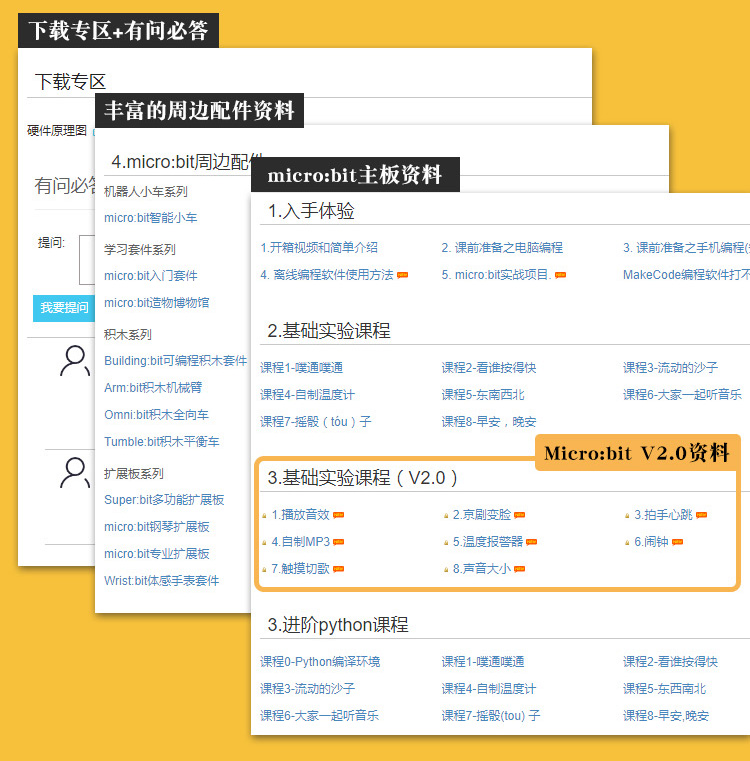Click the lower user avatar icon in Q&A page
Screen dimensions: 750x761
(75, 472)
